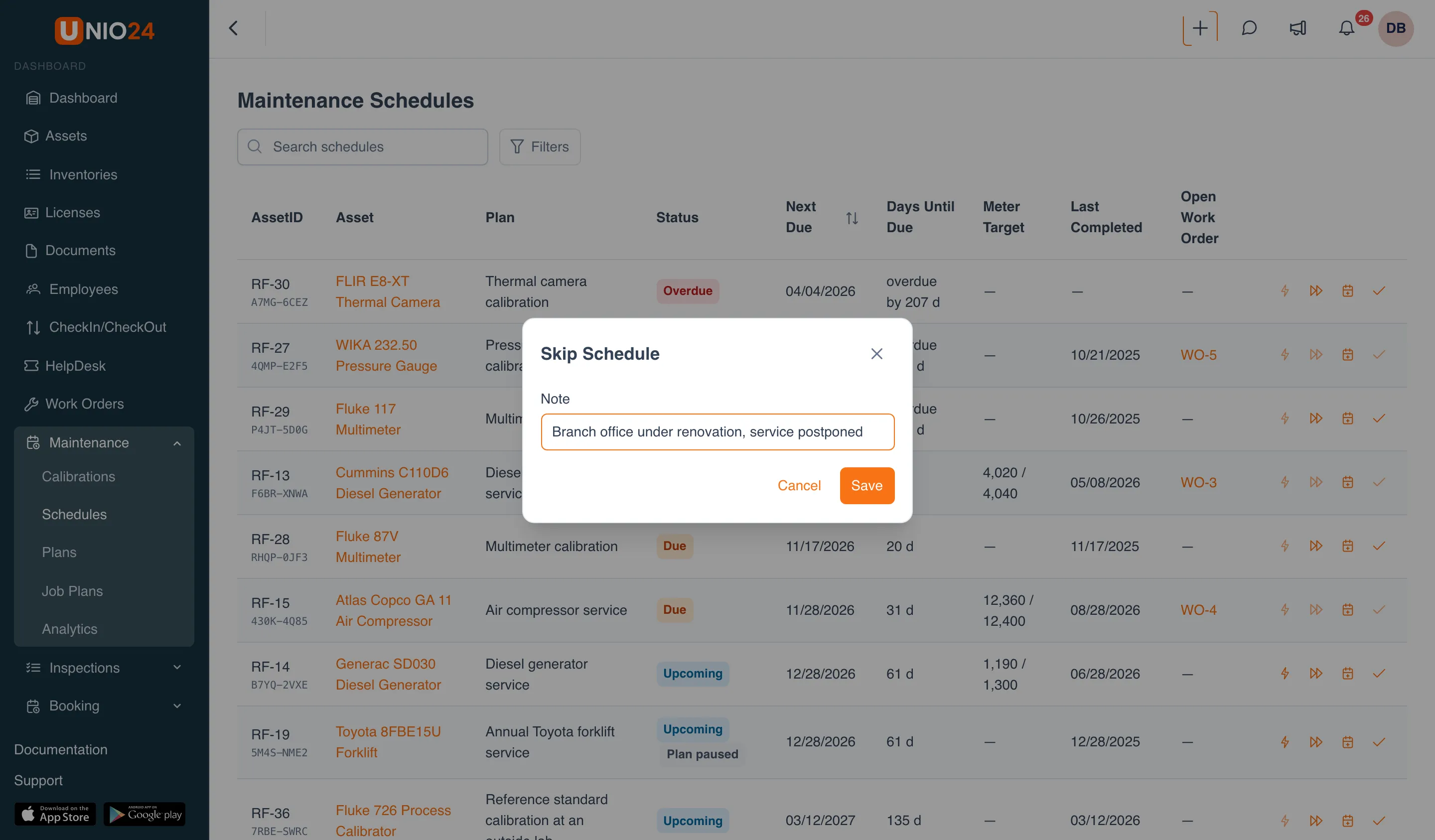Image resolution: width=1435 pixels, height=840 pixels.
Task: Click checkmark icon for RF-29 row
Action: pyautogui.click(x=1379, y=419)
